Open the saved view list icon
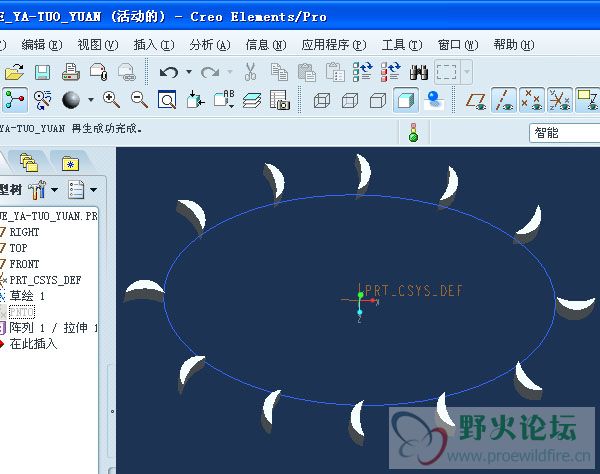Viewport: 600px width, 474px height. click(x=224, y=100)
